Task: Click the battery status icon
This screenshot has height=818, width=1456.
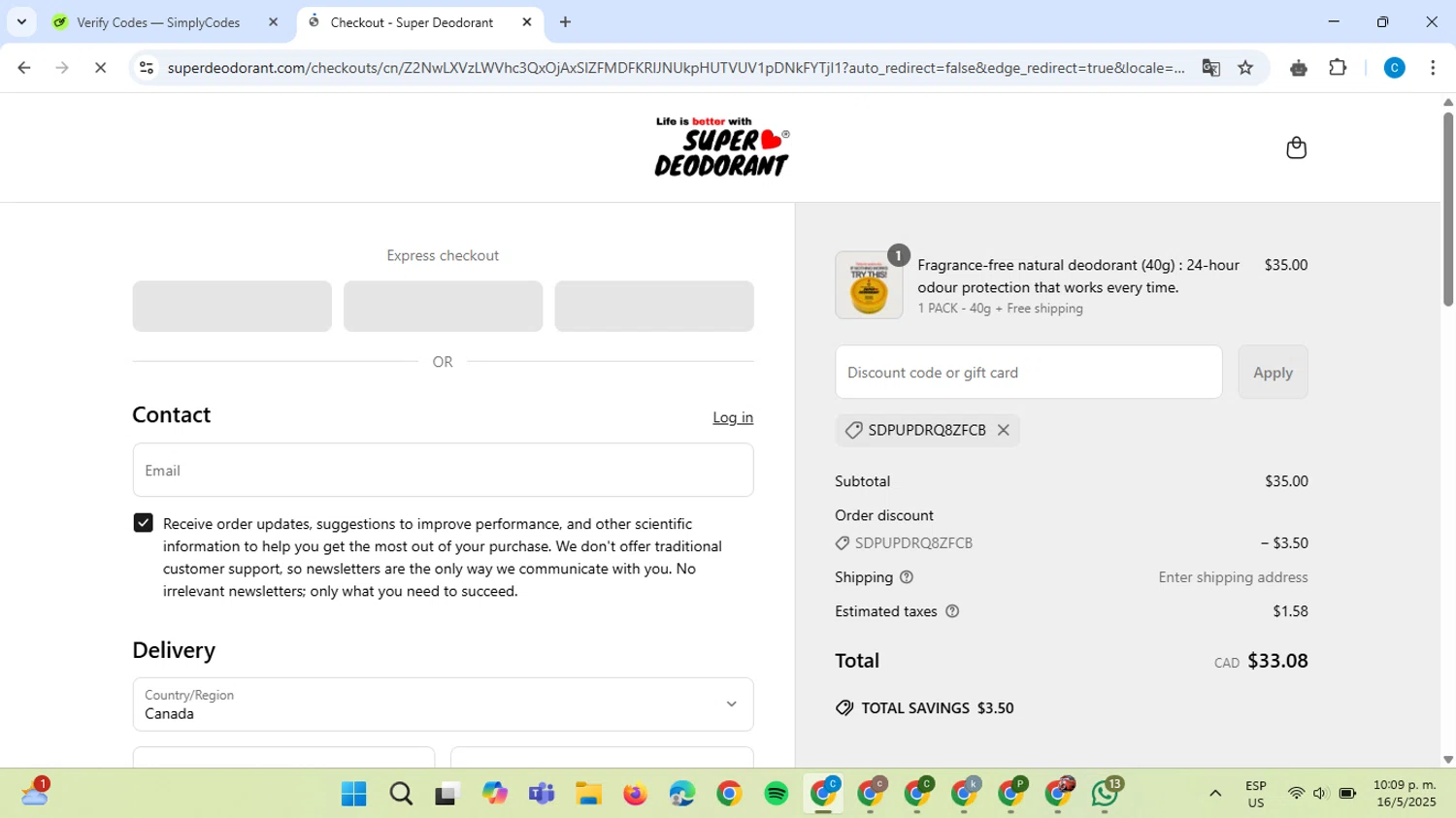Action: pyautogui.click(x=1347, y=794)
